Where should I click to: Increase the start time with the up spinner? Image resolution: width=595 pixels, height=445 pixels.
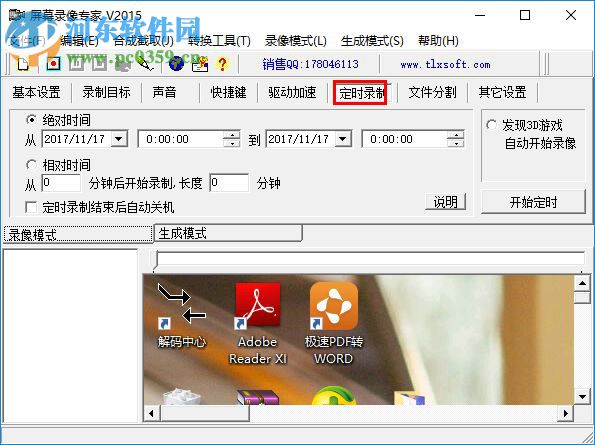click(231, 135)
